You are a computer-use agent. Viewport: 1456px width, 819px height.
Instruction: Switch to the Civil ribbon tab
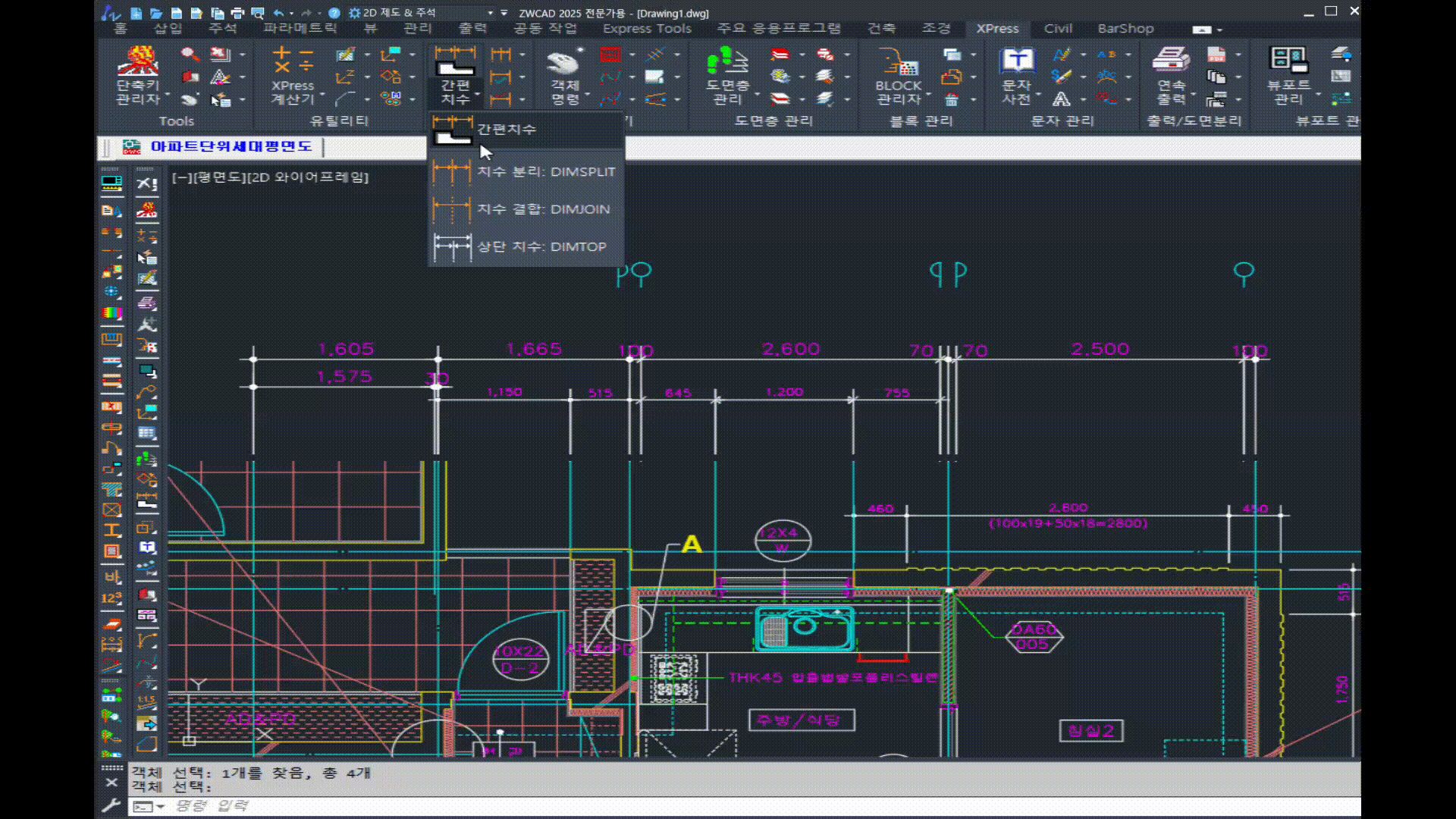(x=1057, y=29)
